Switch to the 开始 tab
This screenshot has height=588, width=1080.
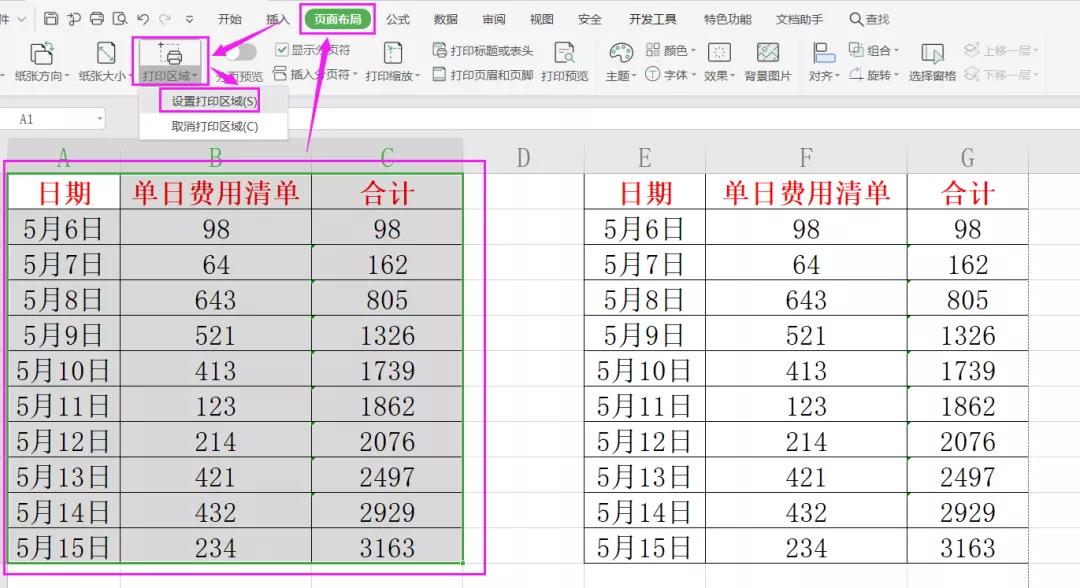[x=229, y=19]
